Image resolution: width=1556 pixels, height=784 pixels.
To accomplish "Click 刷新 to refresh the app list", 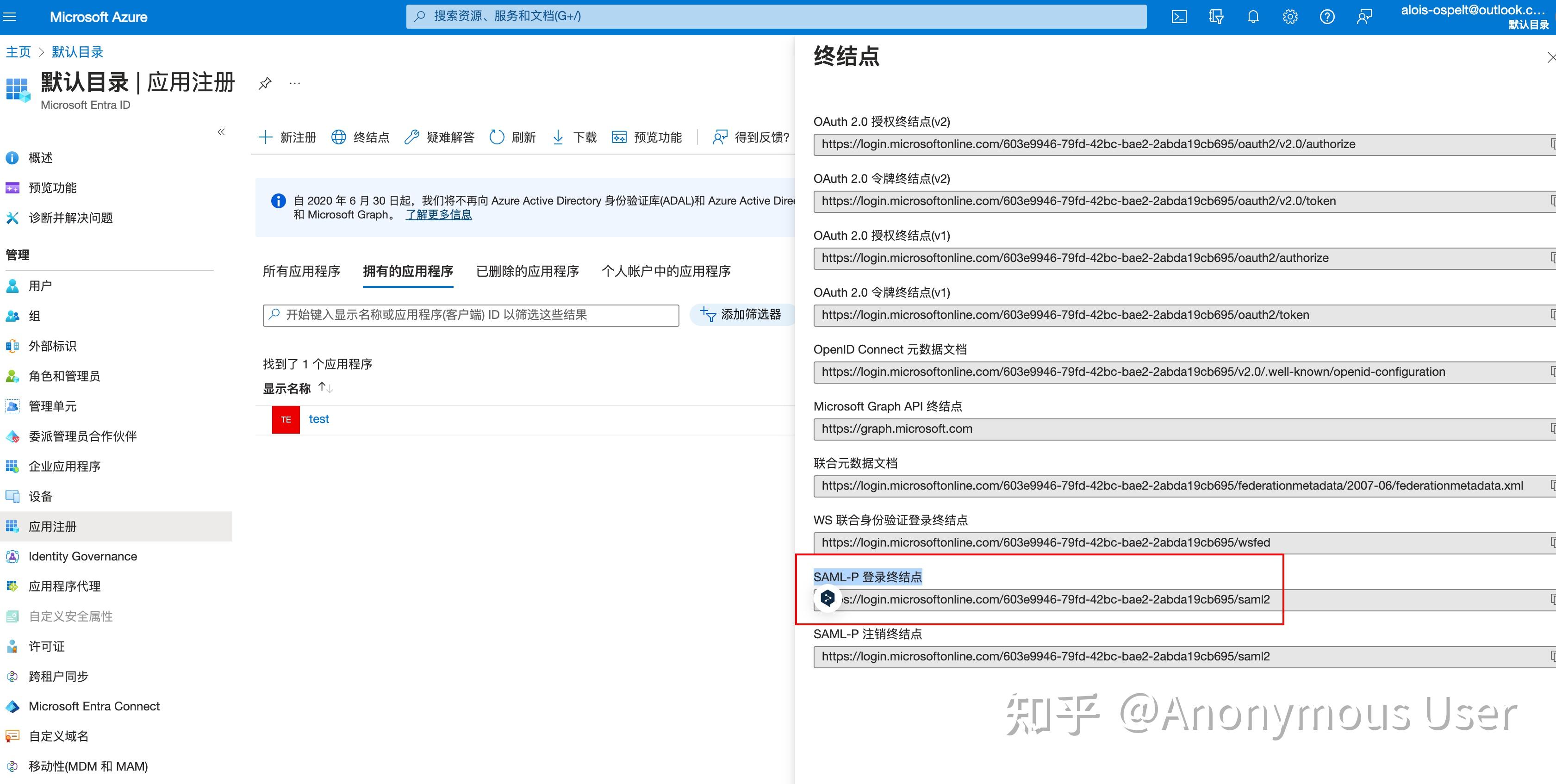I will [x=511, y=137].
